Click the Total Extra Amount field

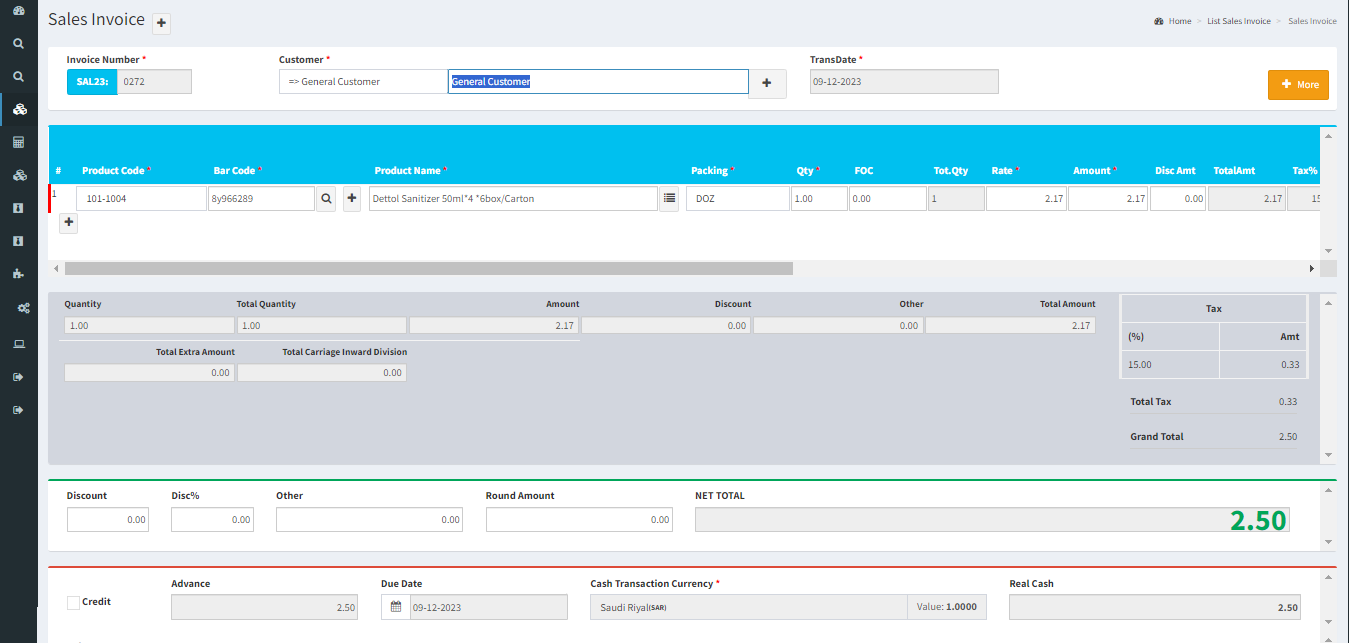150,372
